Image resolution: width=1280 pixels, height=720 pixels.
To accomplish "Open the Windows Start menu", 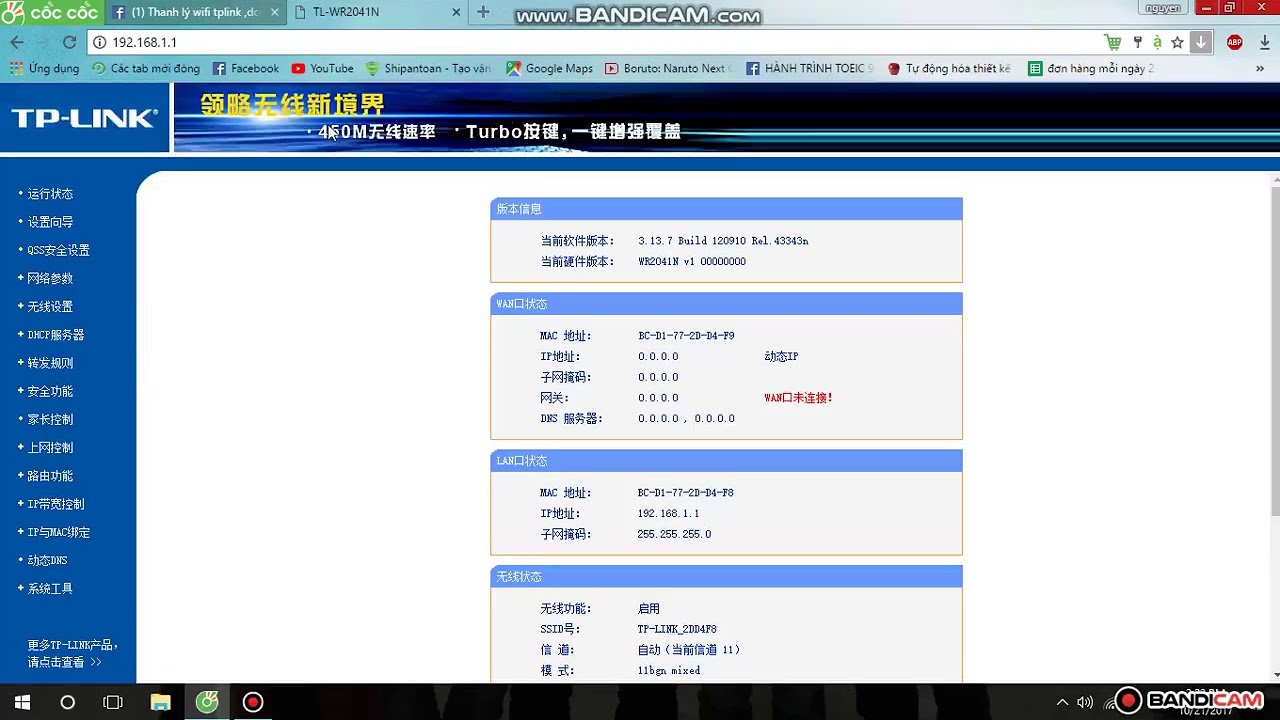I will 22,702.
